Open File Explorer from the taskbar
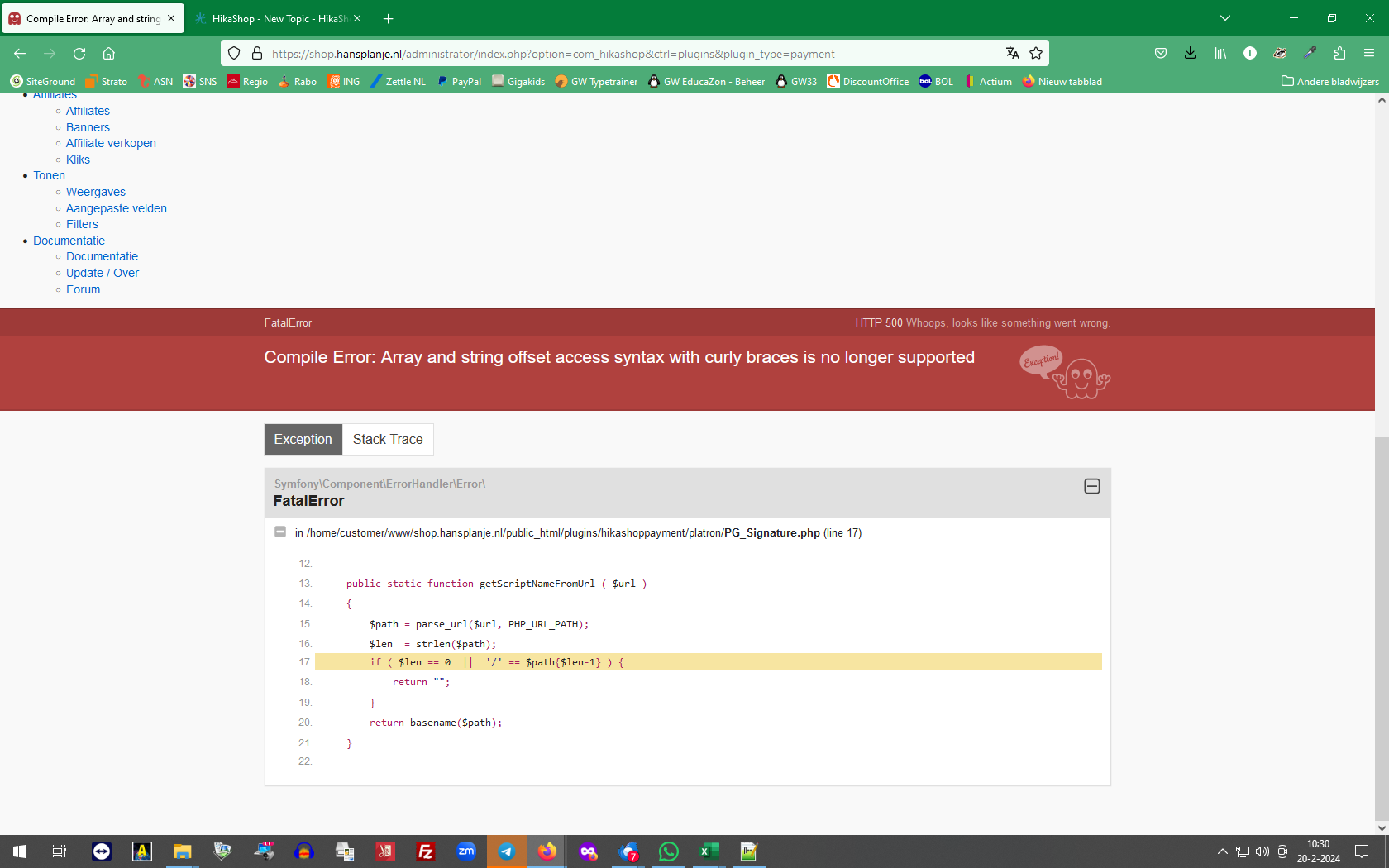Viewport: 1389px width, 868px height. (182, 851)
